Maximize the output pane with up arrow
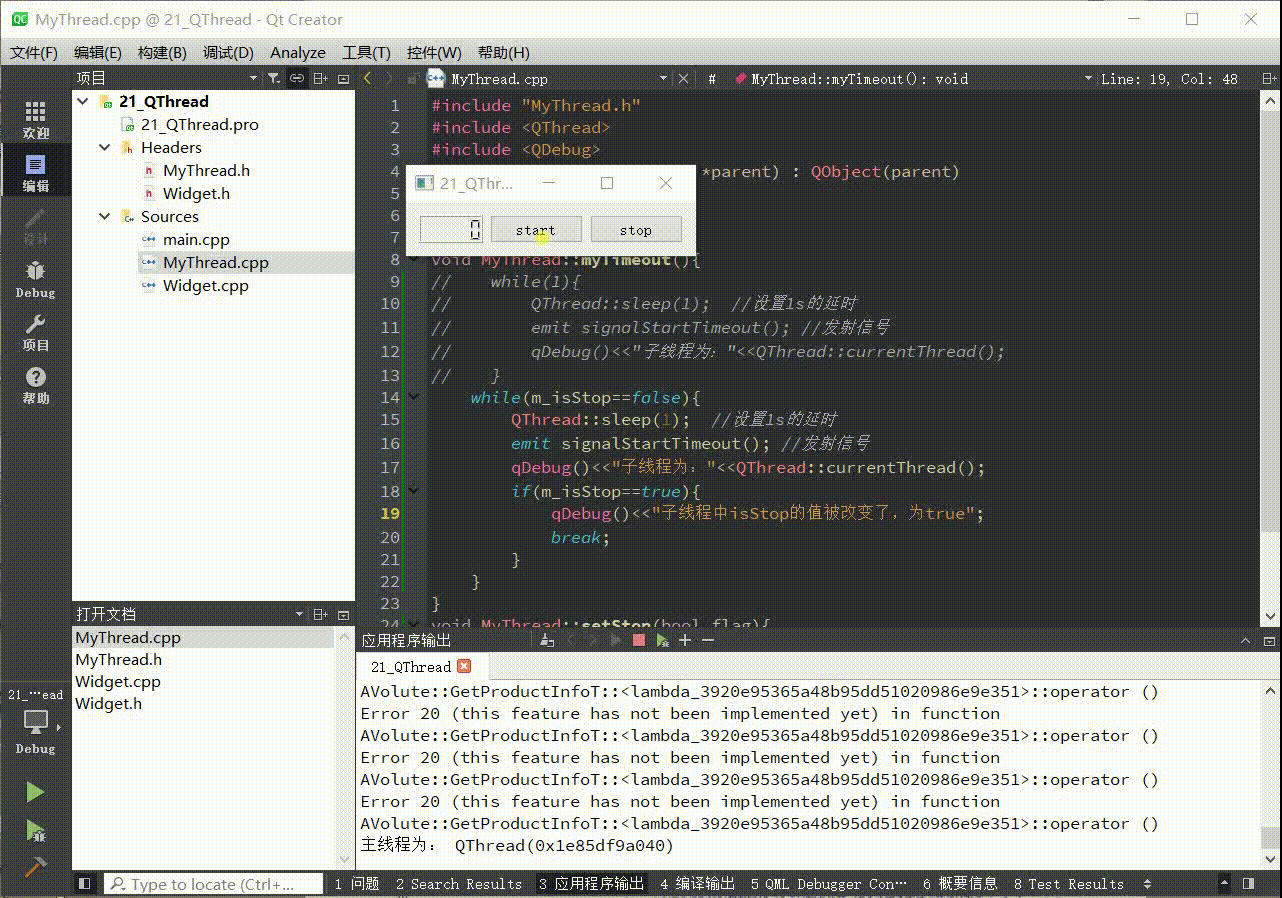This screenshot has width=1282, height=898. [1245, 641]
